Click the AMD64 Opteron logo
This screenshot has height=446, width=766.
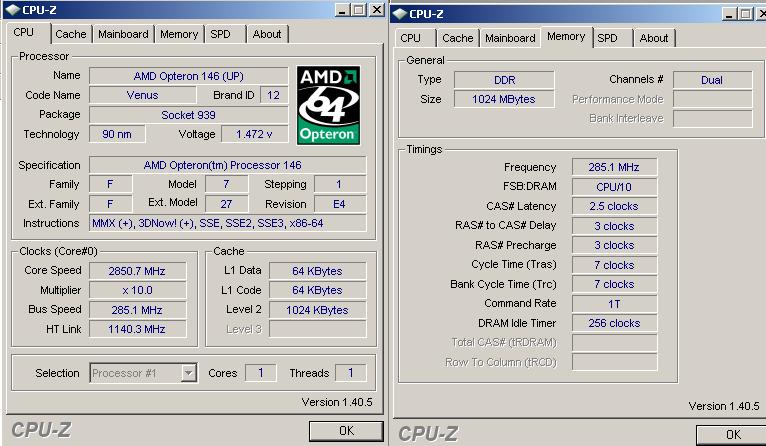pyautogui.click(x=328, y=106)
